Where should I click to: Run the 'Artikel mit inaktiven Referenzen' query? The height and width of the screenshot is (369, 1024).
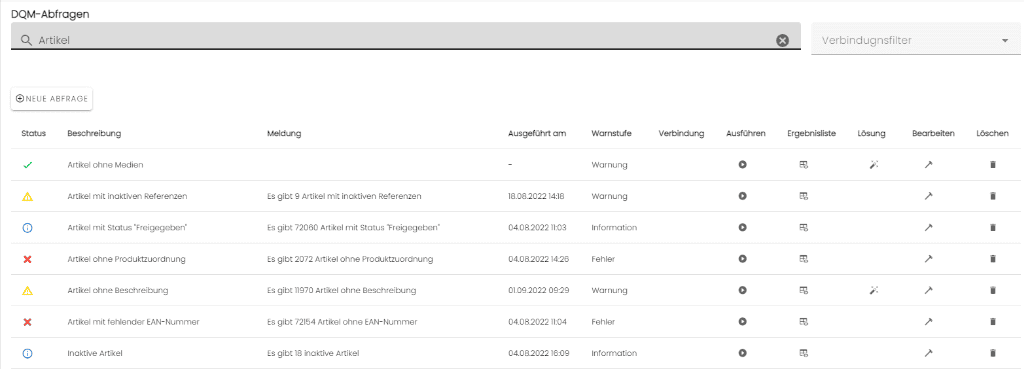click(x=743, y=196)
